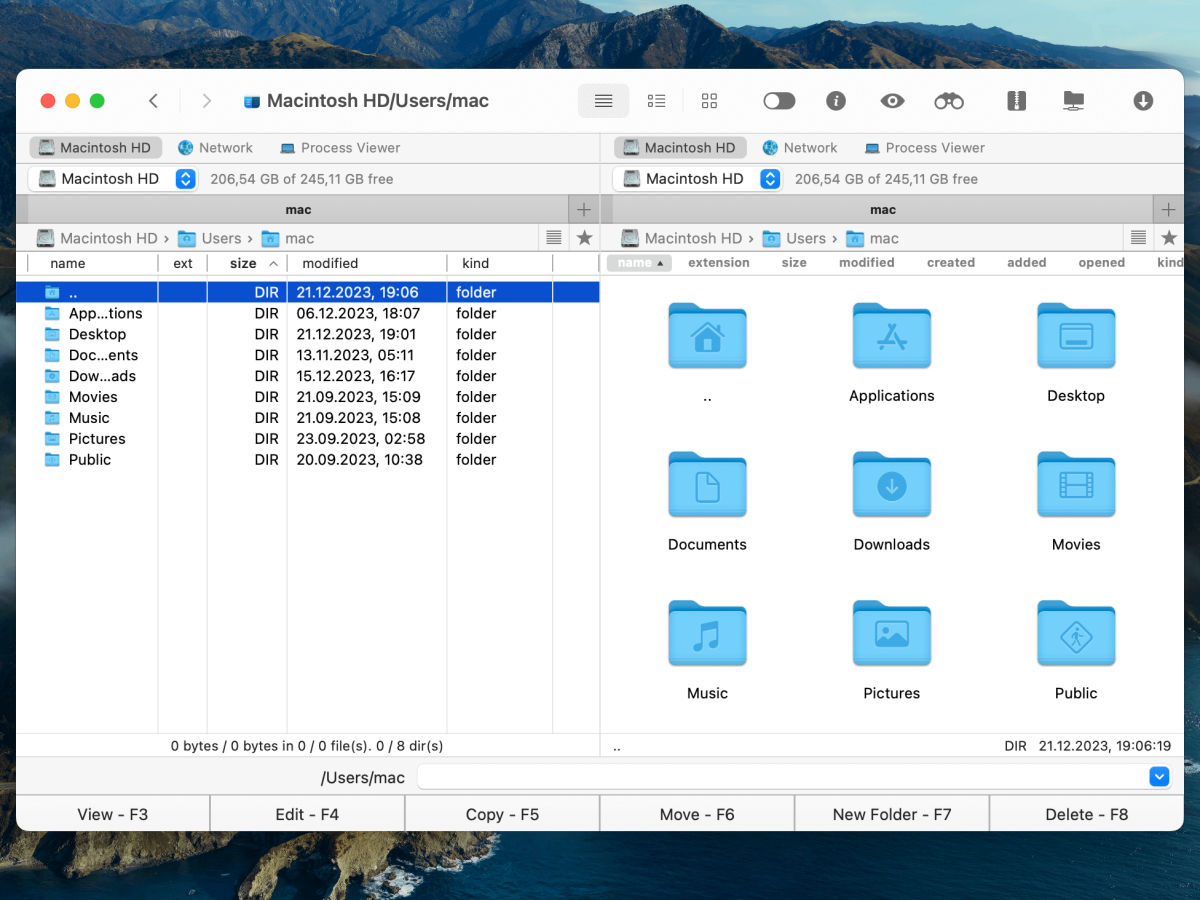The width and height of the screenshot is (1200, 900).
Task: Open favorites with the star icon
Action: (584, 237)
